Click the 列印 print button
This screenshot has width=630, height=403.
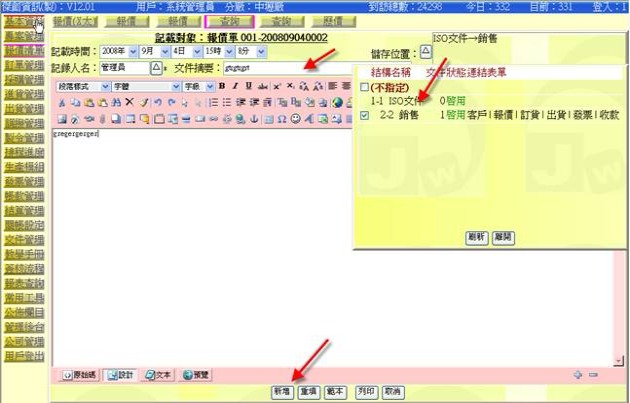366,392
